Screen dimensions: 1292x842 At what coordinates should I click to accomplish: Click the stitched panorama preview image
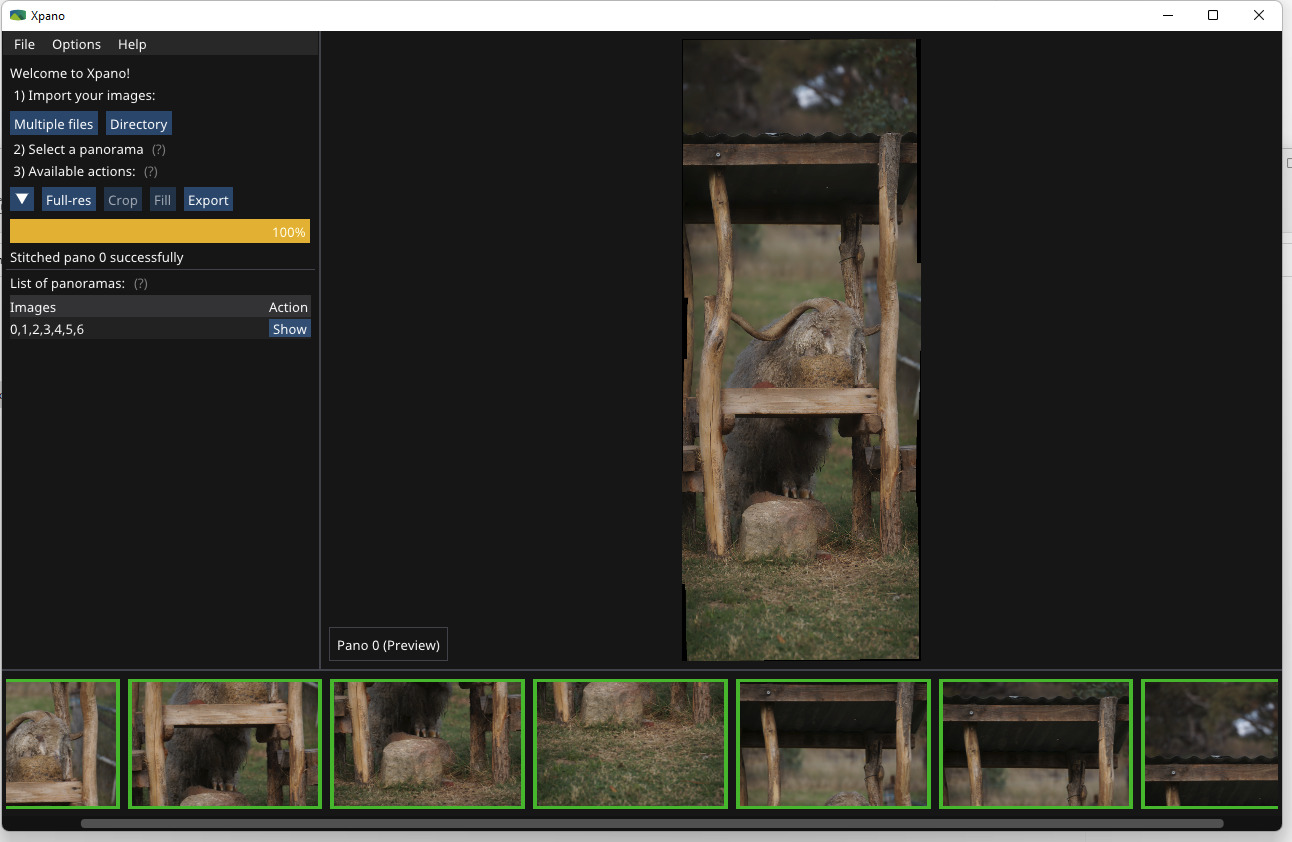coord(800,350)
